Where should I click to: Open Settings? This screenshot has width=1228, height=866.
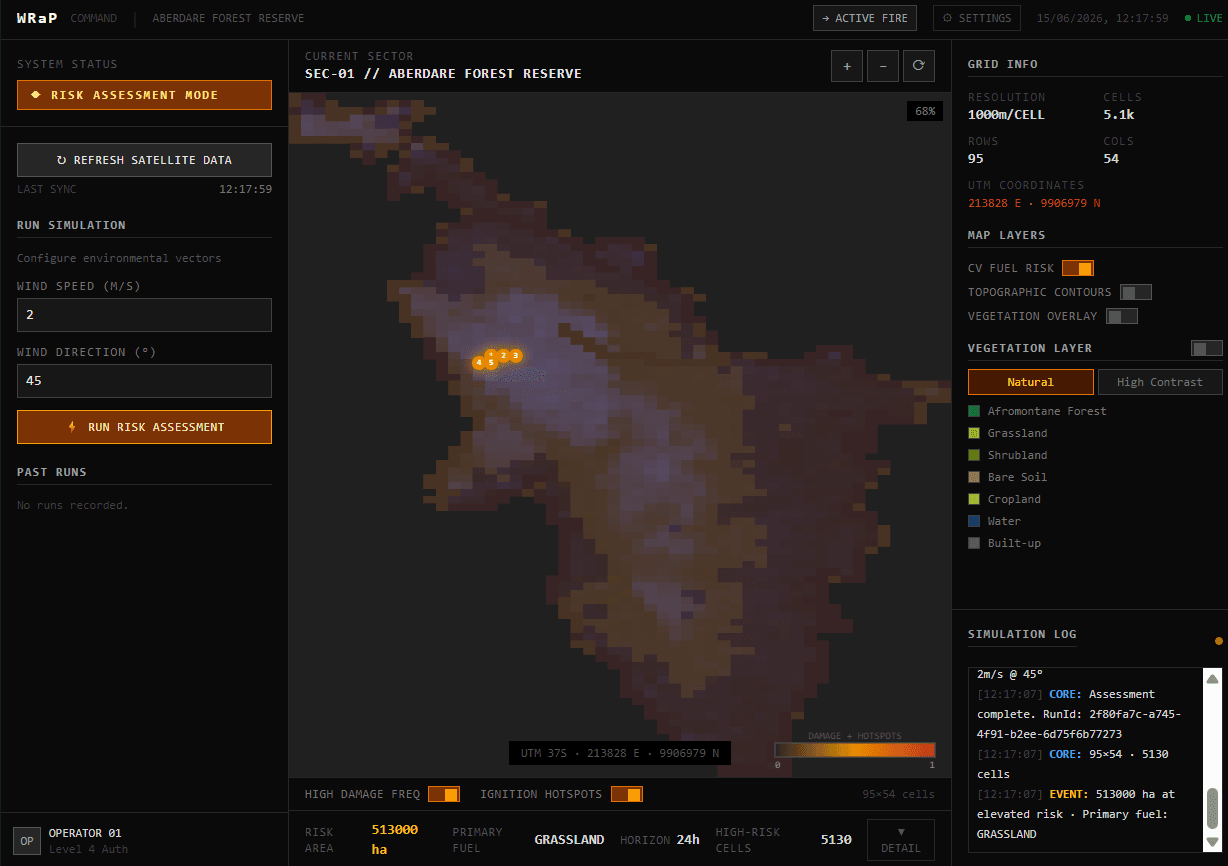pos(977,18)
